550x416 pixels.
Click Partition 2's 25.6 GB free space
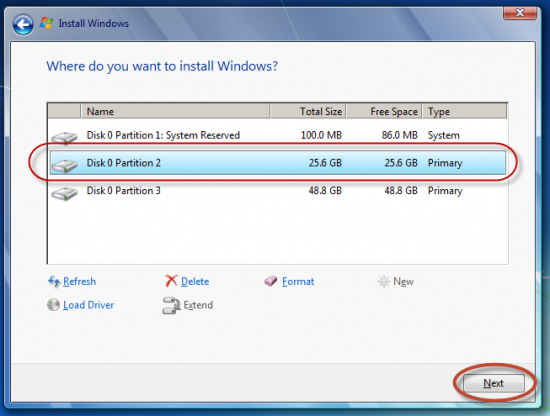point(401,163)
